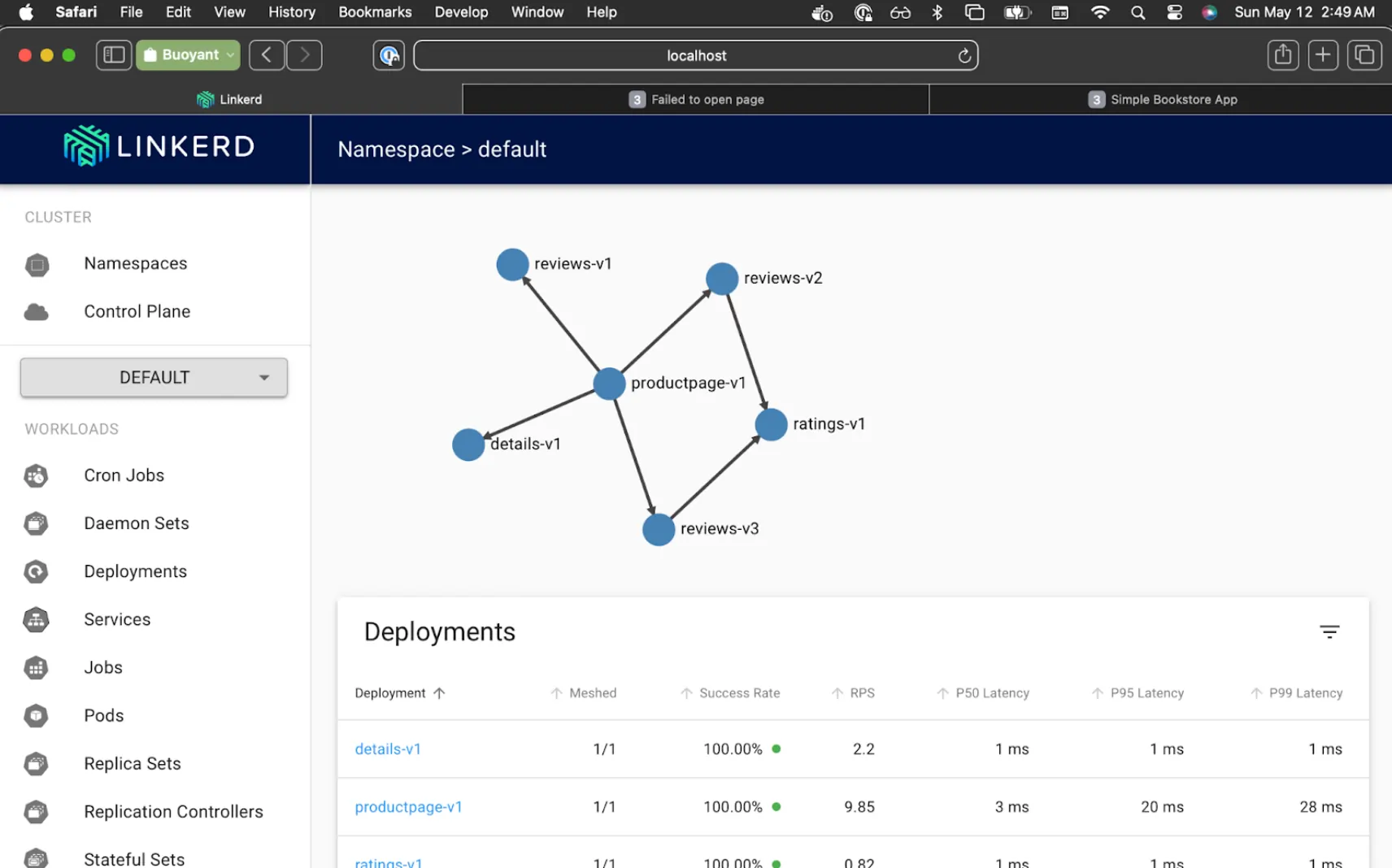Click the details-v1 graph node
The width and height of the screenshot is (1392, 868).
click(x=468, y=445)
